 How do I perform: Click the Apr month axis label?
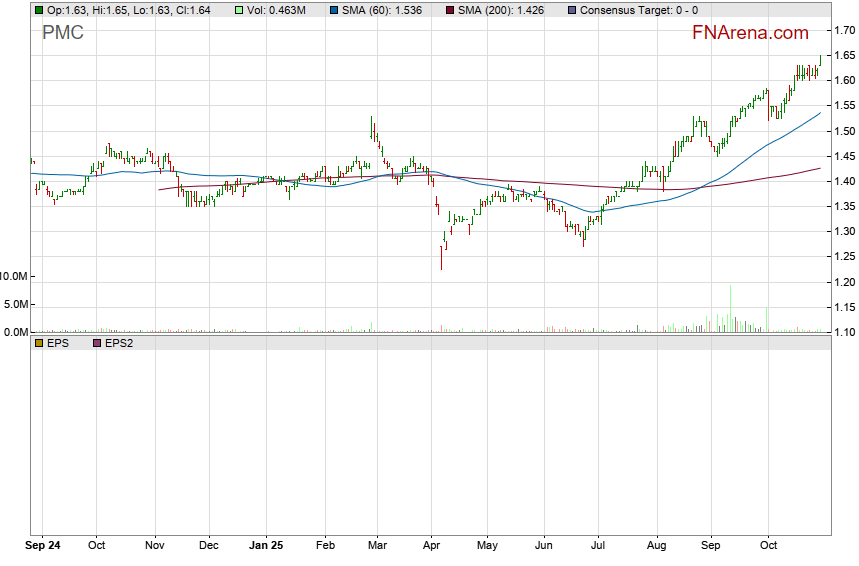pos(430,546)
